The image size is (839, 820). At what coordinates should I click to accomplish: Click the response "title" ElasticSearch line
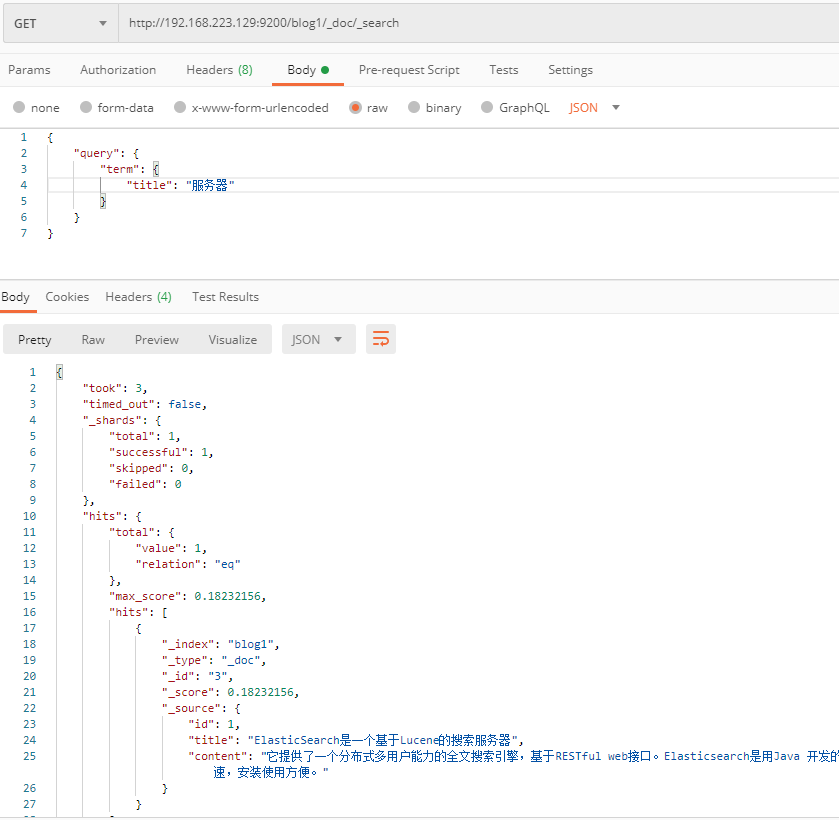356,740
